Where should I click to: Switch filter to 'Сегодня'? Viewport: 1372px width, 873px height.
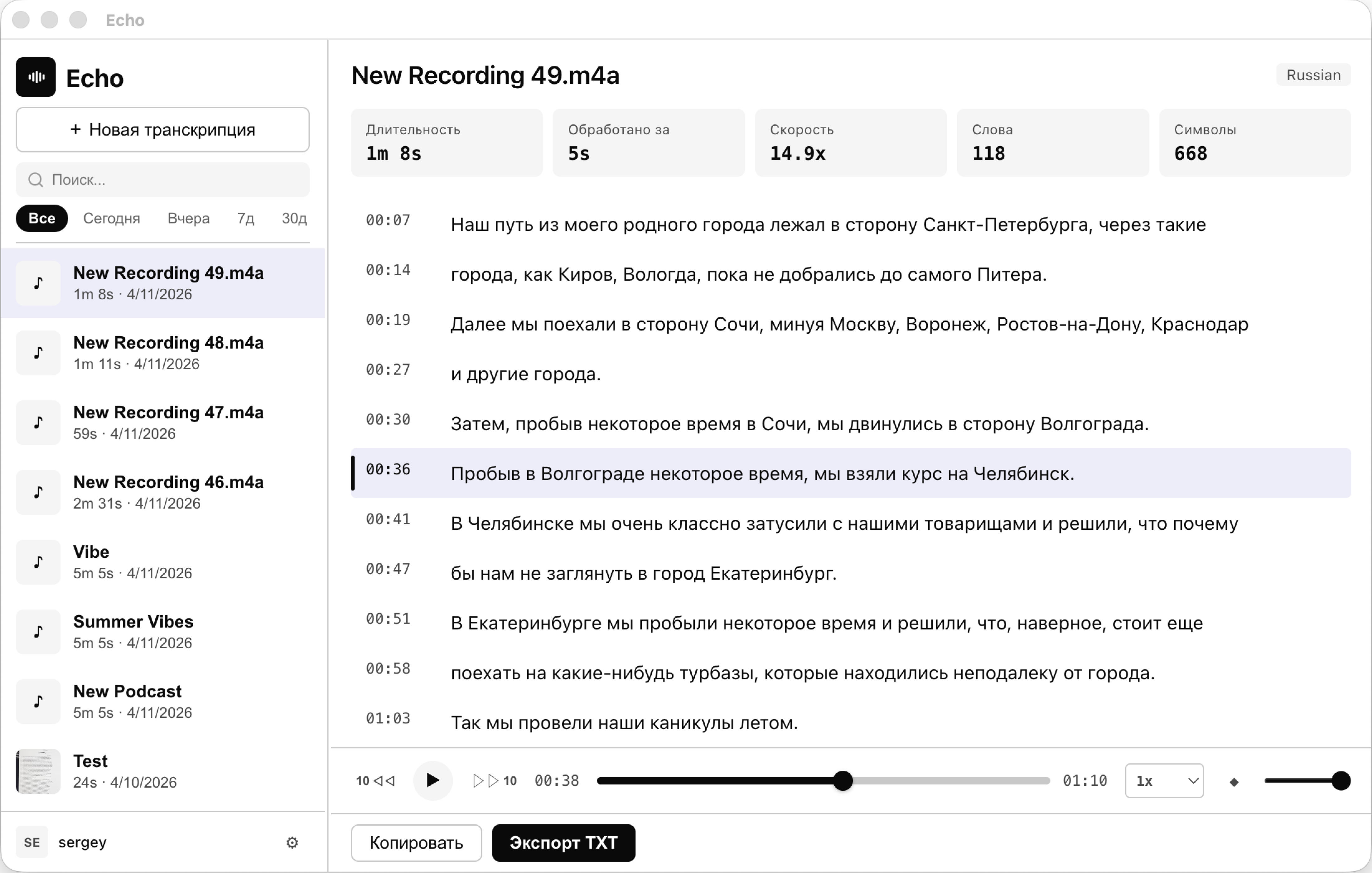[x=112, y=218]
